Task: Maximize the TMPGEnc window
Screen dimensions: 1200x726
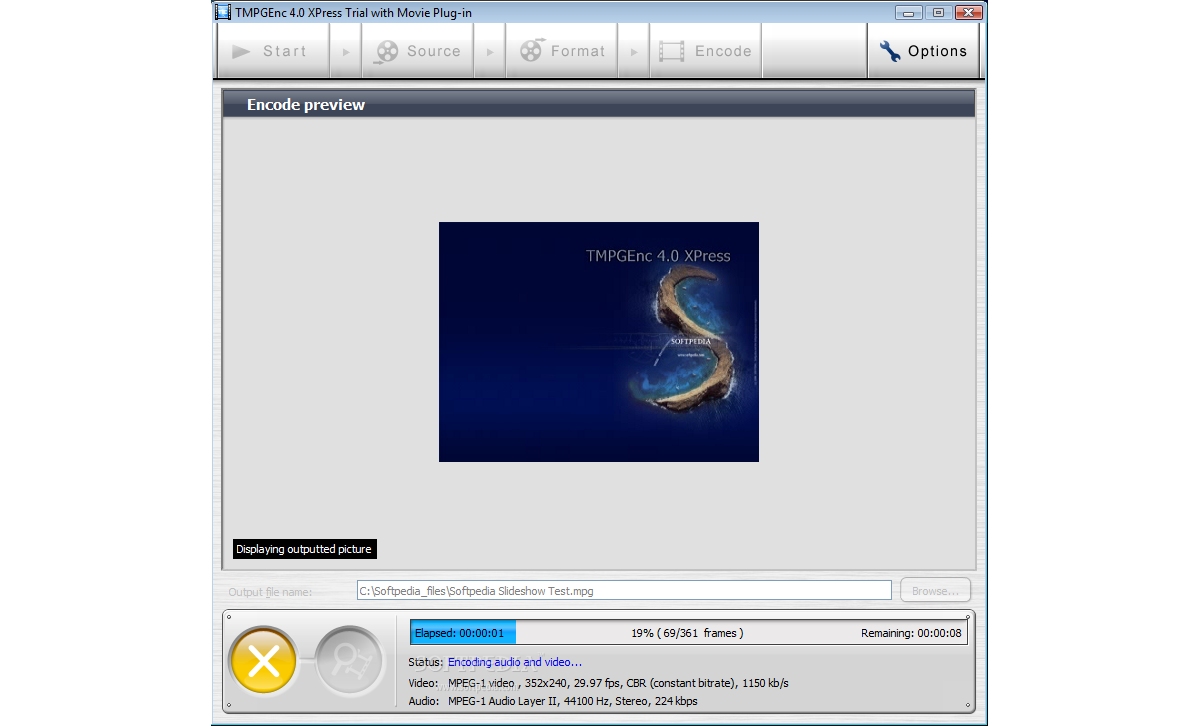Action: tap(938, 12)
